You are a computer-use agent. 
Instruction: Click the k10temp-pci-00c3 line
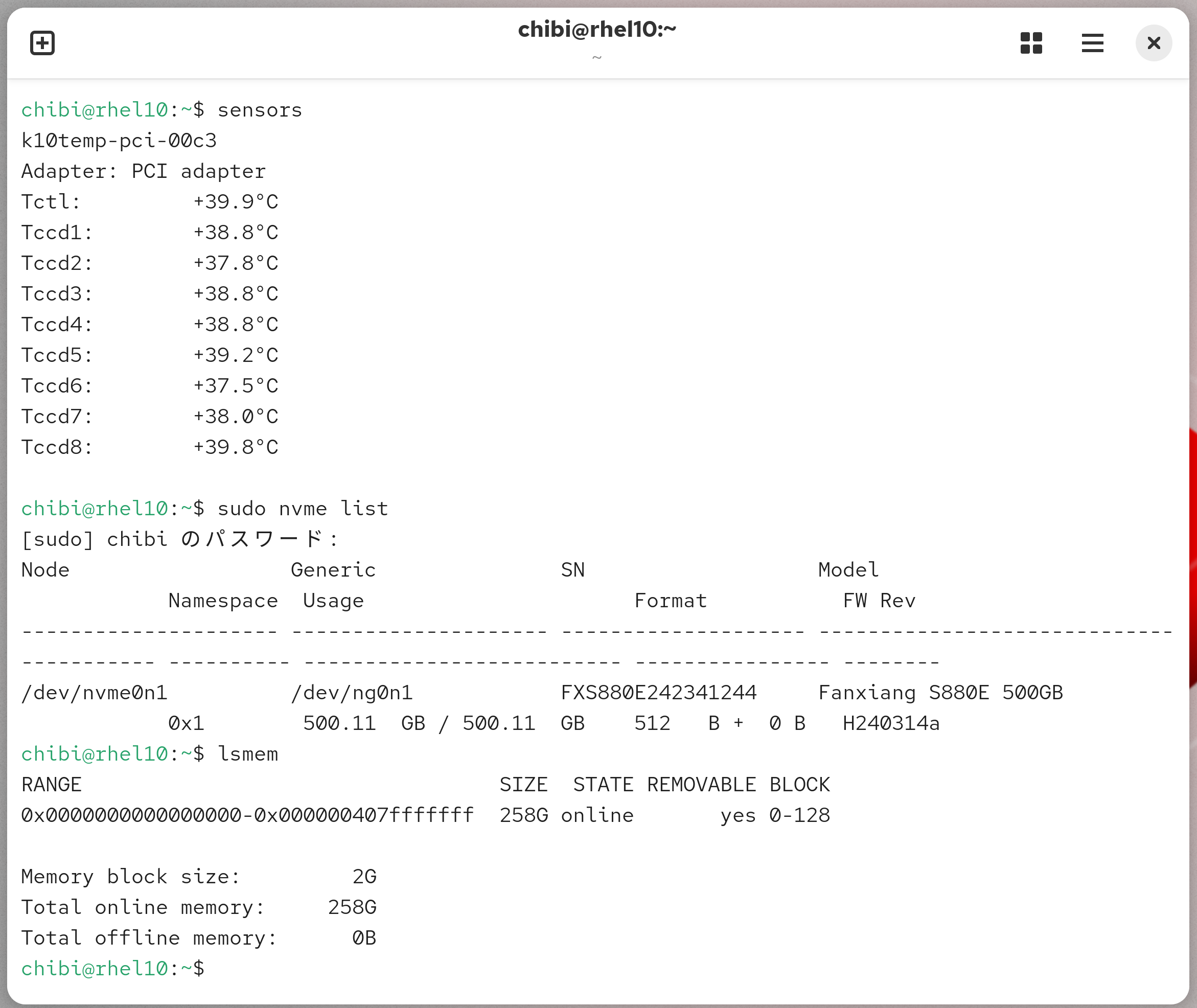119,141
